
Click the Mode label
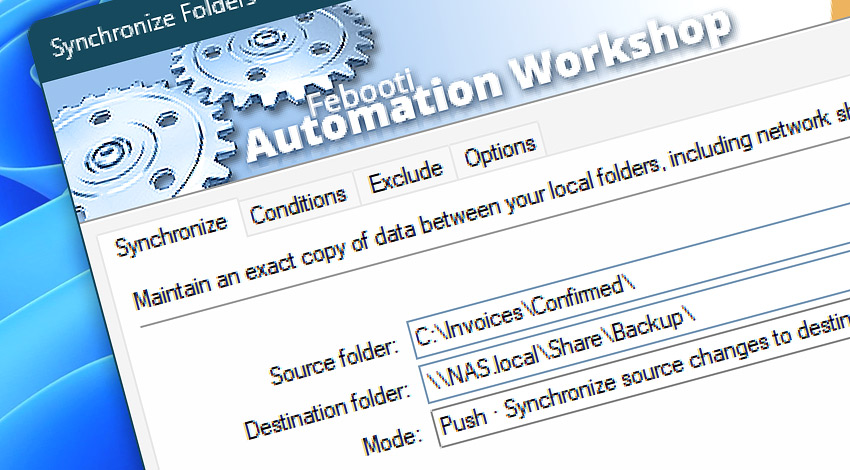[392, 441]
